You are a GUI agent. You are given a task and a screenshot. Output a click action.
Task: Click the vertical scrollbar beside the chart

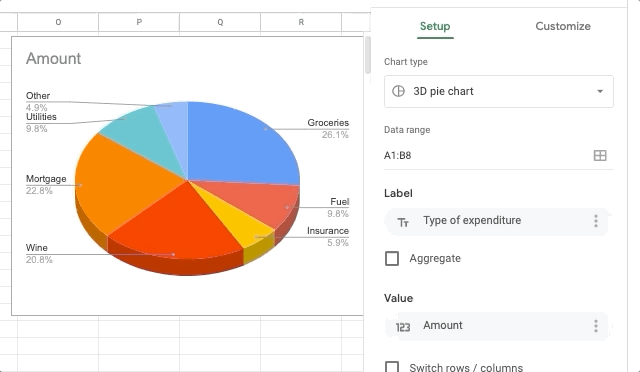click(368, 55)
